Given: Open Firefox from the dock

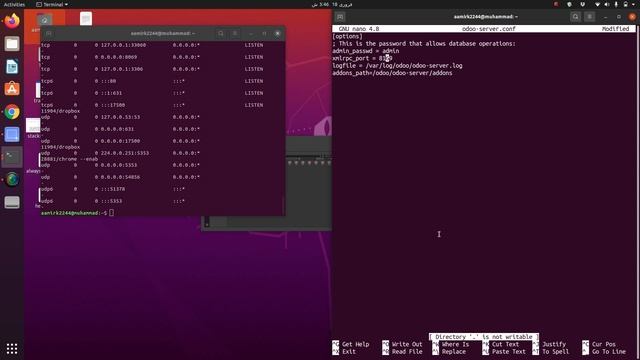Looking at the screenshot, I should coord(12,20).
